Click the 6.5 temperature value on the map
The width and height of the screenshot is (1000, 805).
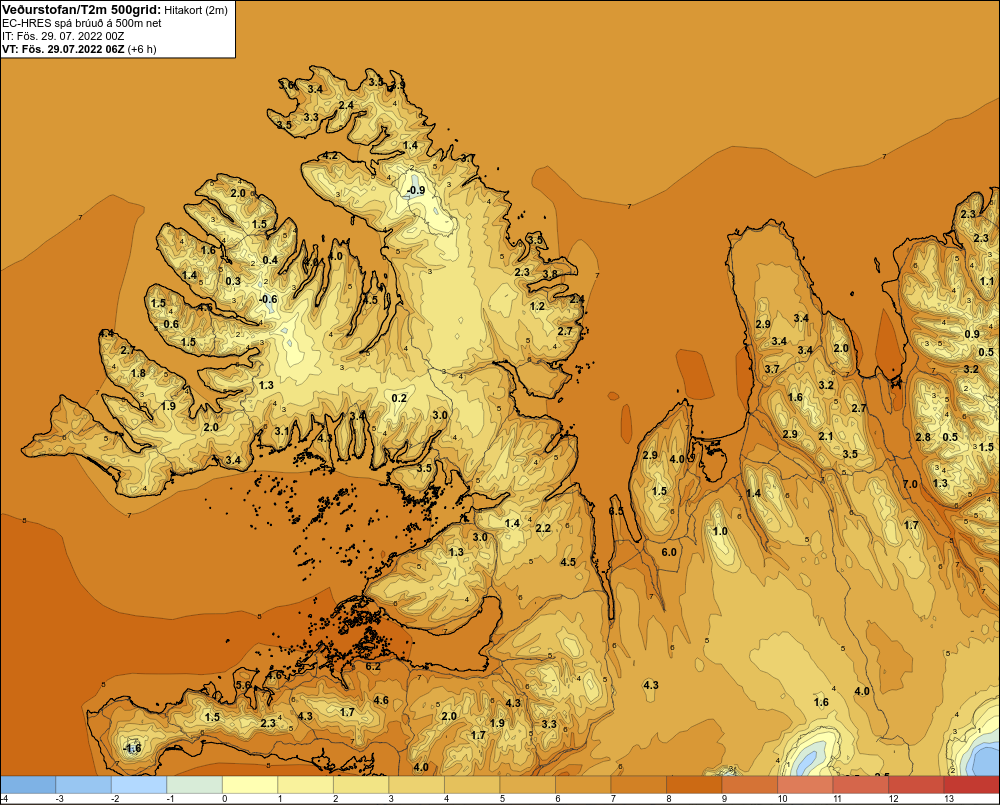pos(616,512)
